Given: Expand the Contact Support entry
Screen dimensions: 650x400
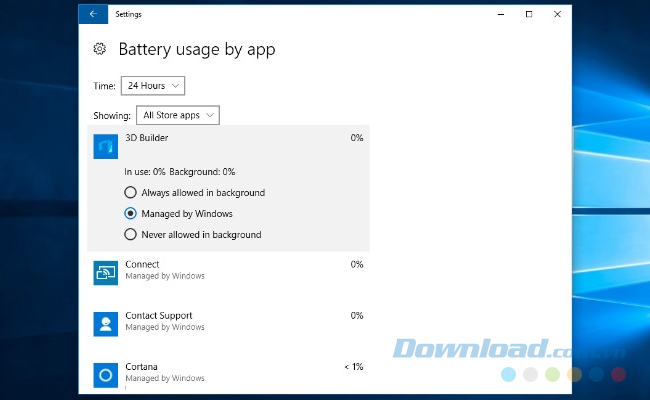Looking at the screenshot, I should pyautogui.click(x=228, y=321).
